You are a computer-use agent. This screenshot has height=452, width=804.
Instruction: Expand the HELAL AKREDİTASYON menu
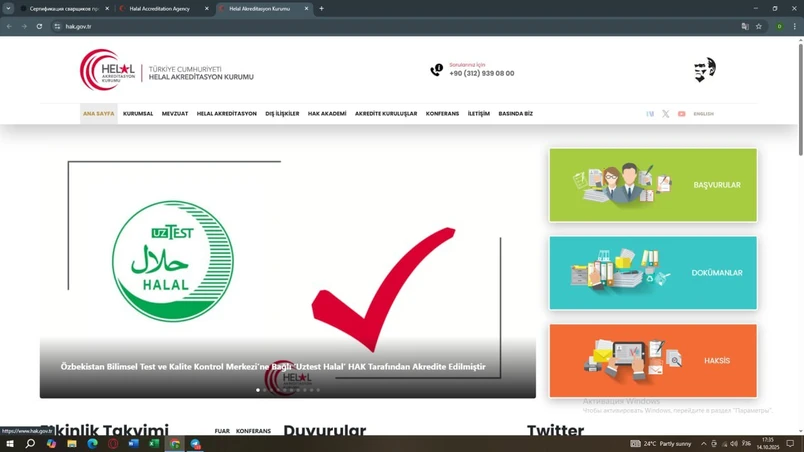click(x=226, y=114)
